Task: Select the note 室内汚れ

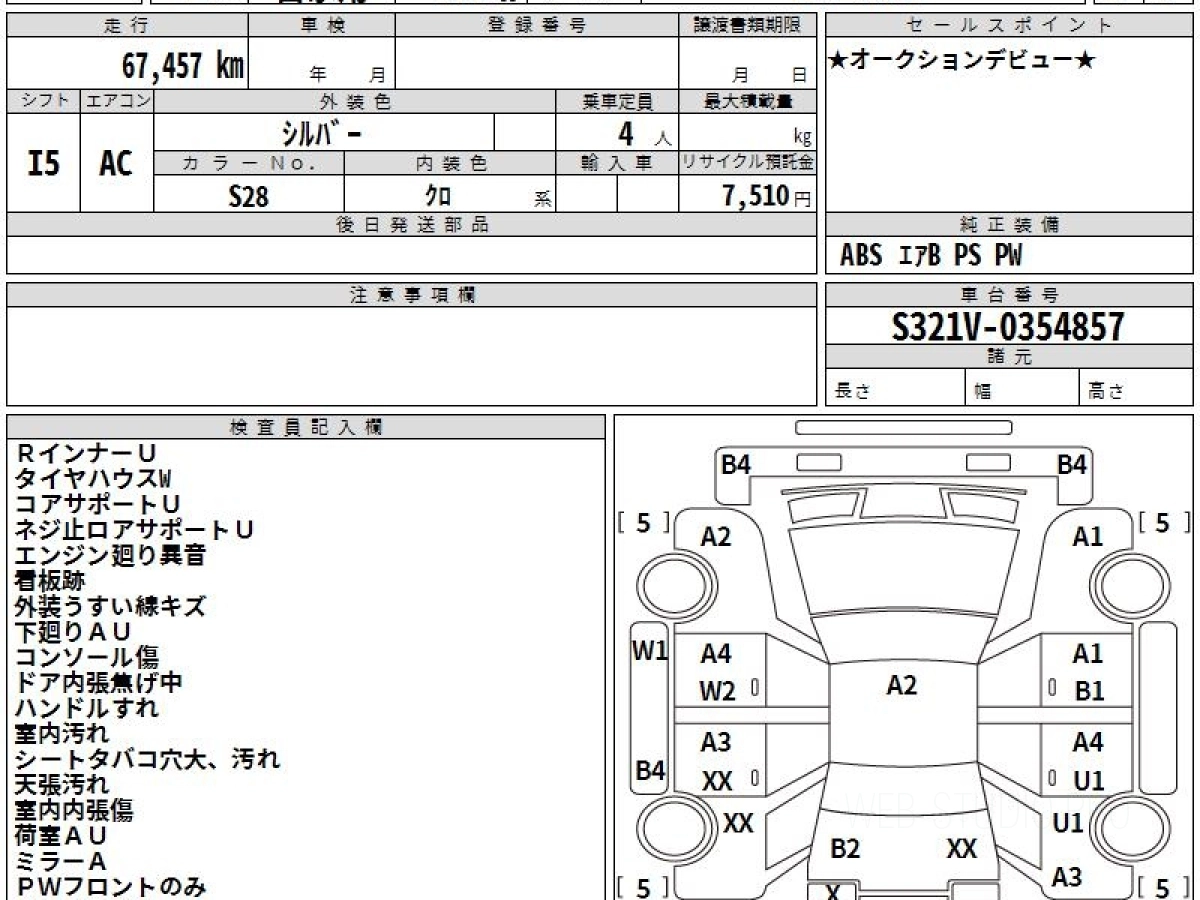Action: click(x=62, y=733)
